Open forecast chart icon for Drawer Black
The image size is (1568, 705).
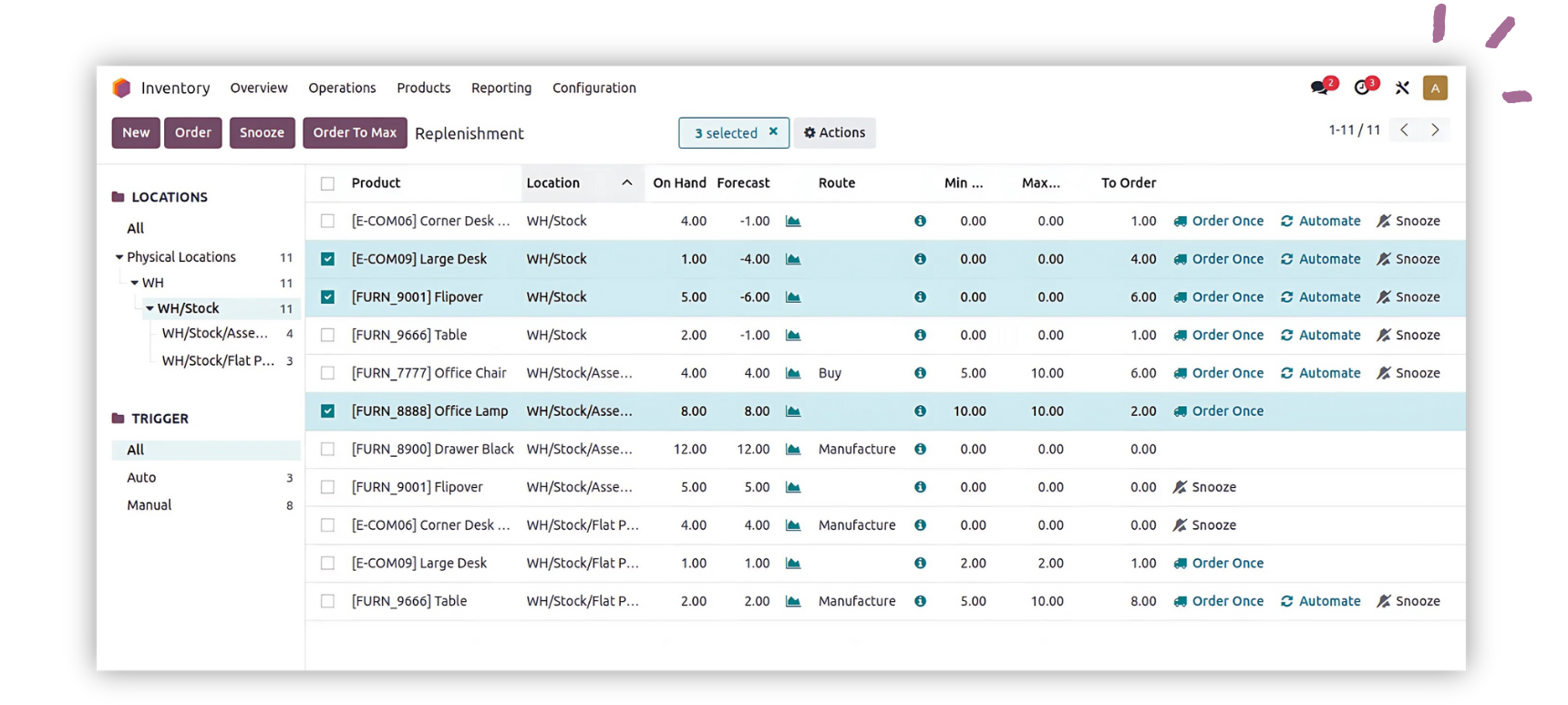point(793,449)
